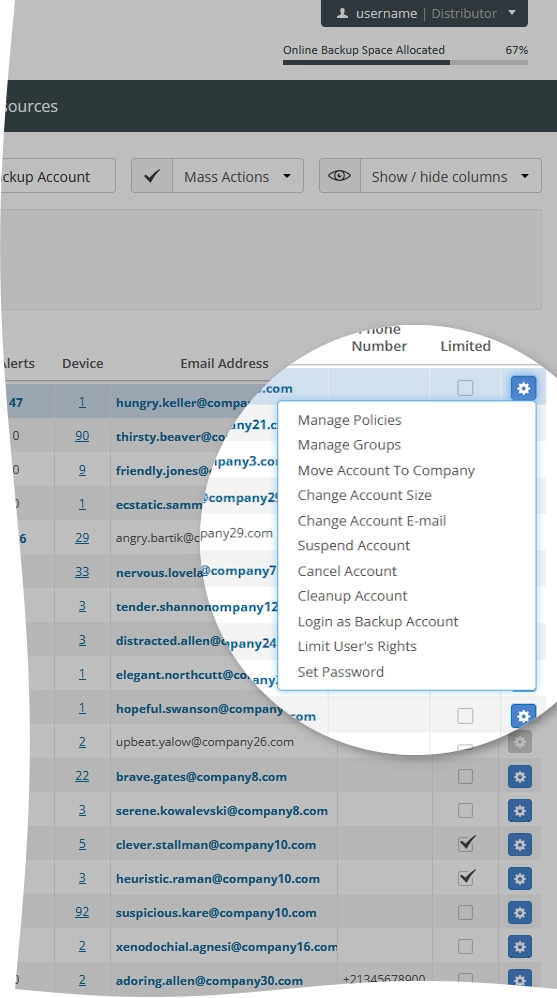This screenshot has width=557, height=998.
Task: Click gear icon for heuristic.raman@company10.com
Action: click(x=519, y=879)
